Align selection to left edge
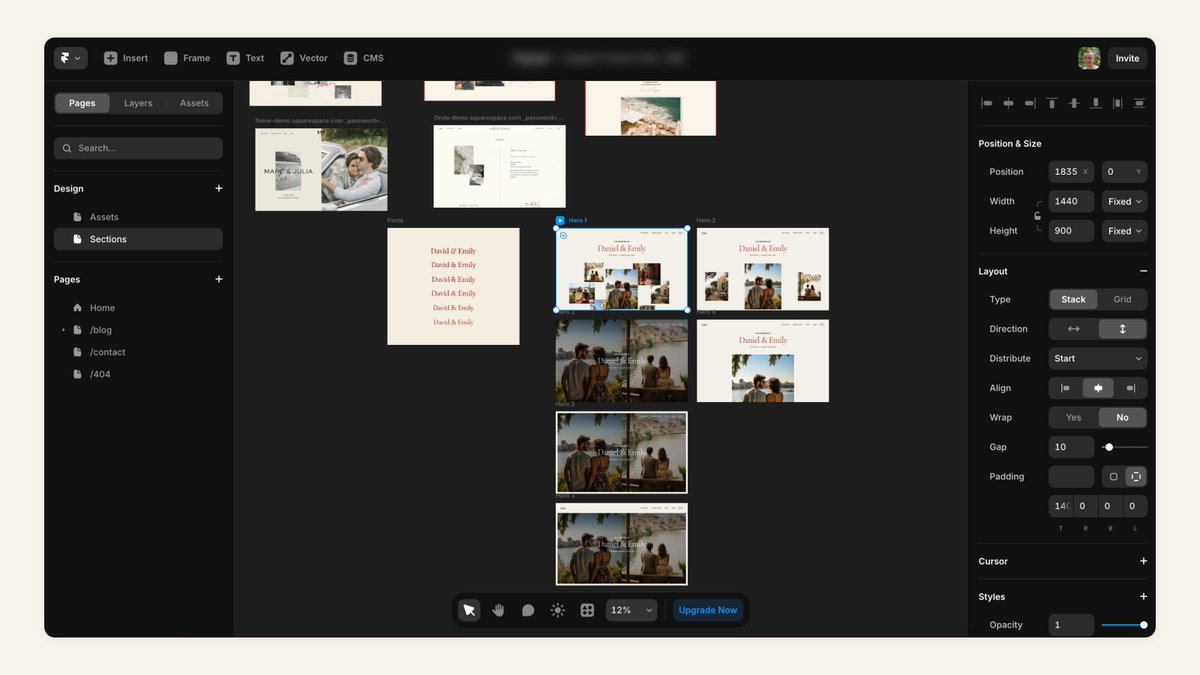This screenshot has width=1200, height=675. [x=987, y=103]
